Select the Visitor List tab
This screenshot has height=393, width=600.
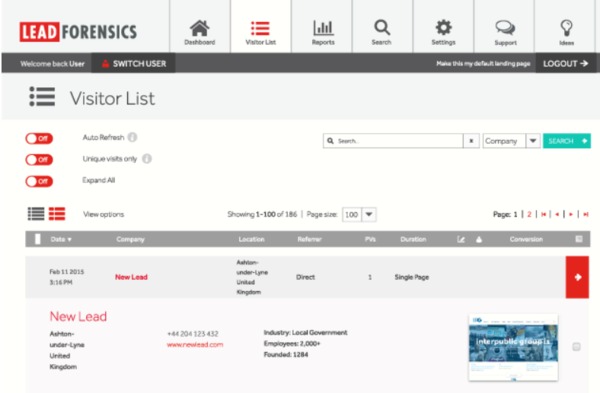click(x=261, y=27)
